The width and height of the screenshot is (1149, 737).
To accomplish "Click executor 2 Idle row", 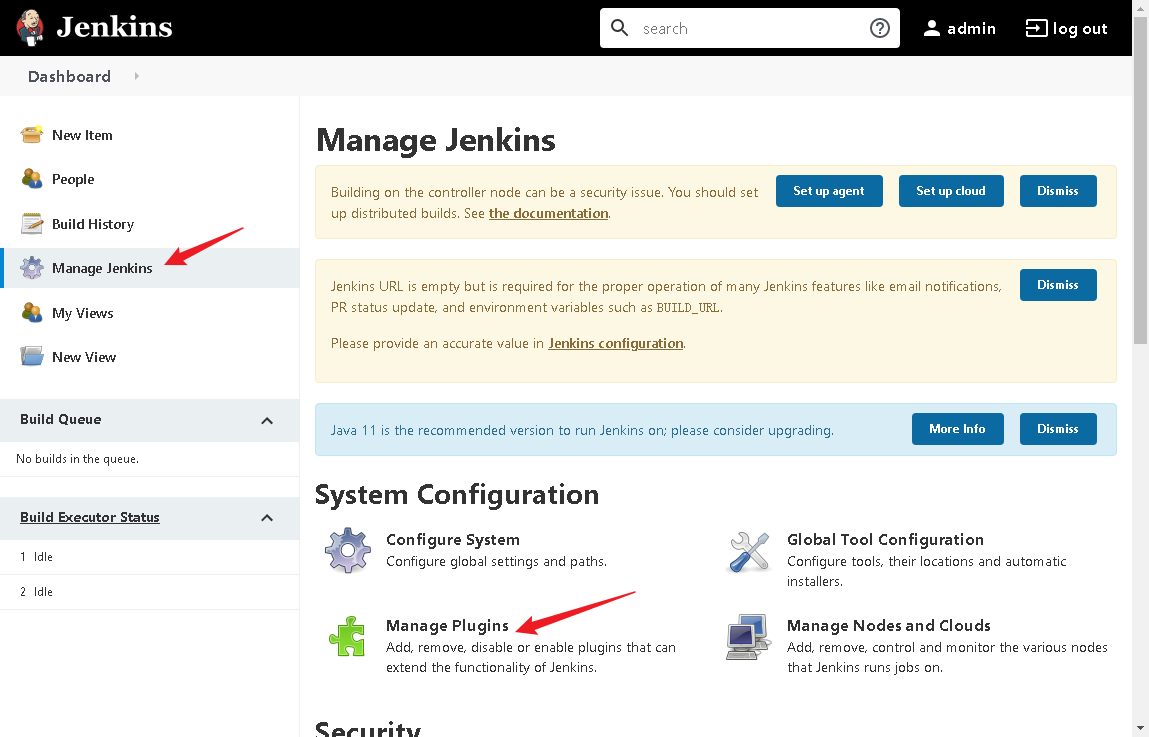I will click(x=149, y=592).
